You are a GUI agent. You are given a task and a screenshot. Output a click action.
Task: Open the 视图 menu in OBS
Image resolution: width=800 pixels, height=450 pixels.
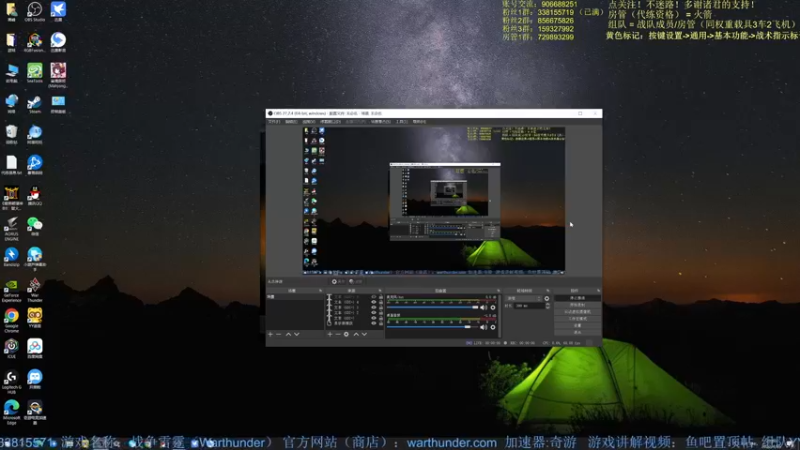[309, 122]
